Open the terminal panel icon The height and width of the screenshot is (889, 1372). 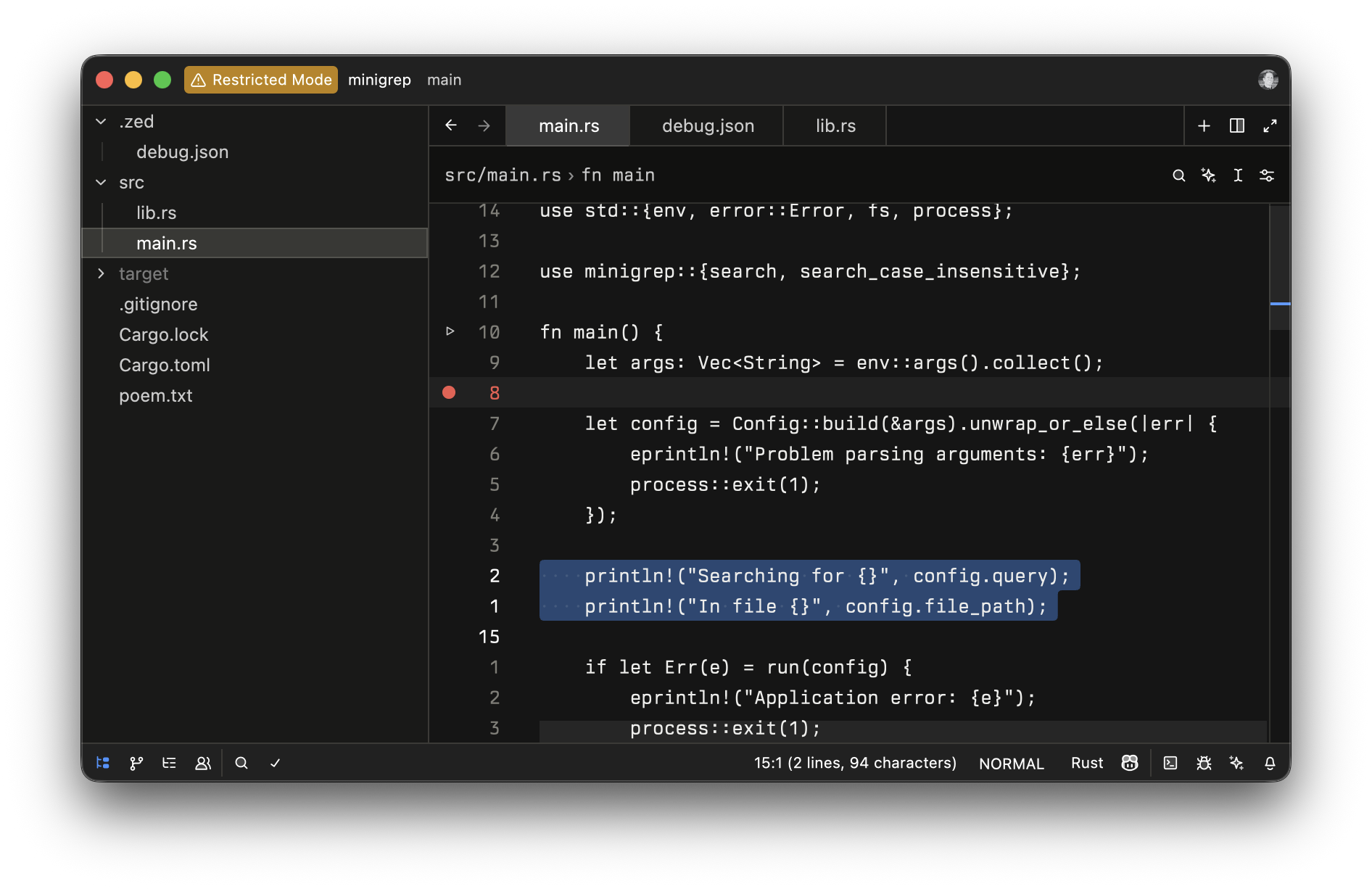click(1170, 763)
